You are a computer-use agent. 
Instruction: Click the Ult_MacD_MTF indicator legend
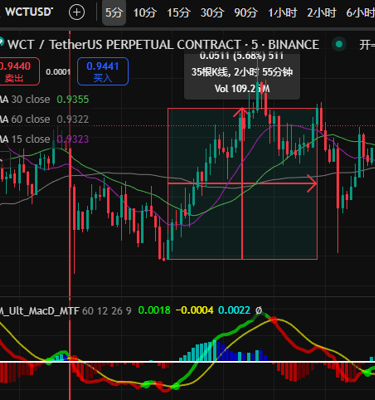pos(40,311)
